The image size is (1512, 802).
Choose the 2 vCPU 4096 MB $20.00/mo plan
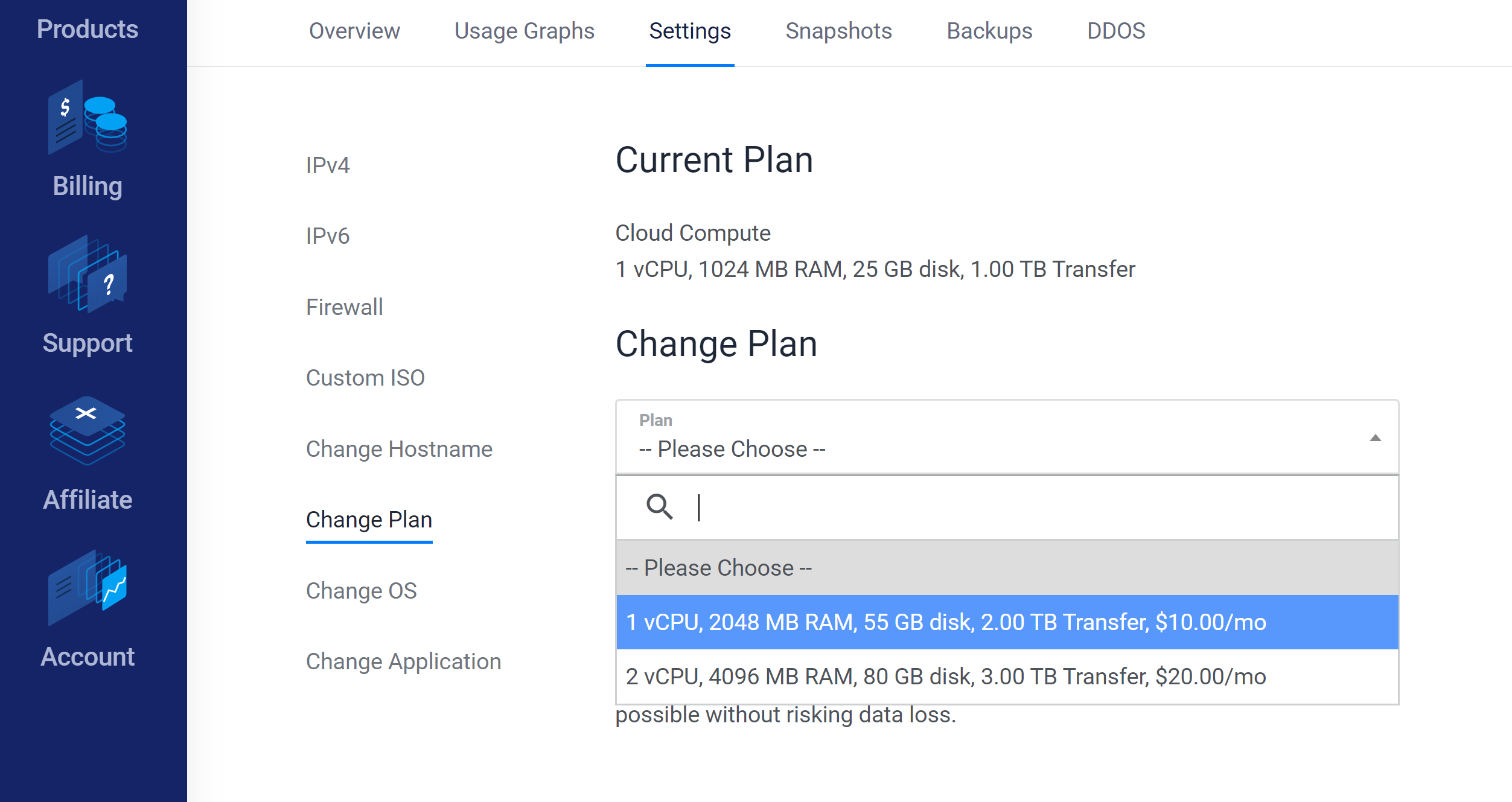[x=1007, y=676]
